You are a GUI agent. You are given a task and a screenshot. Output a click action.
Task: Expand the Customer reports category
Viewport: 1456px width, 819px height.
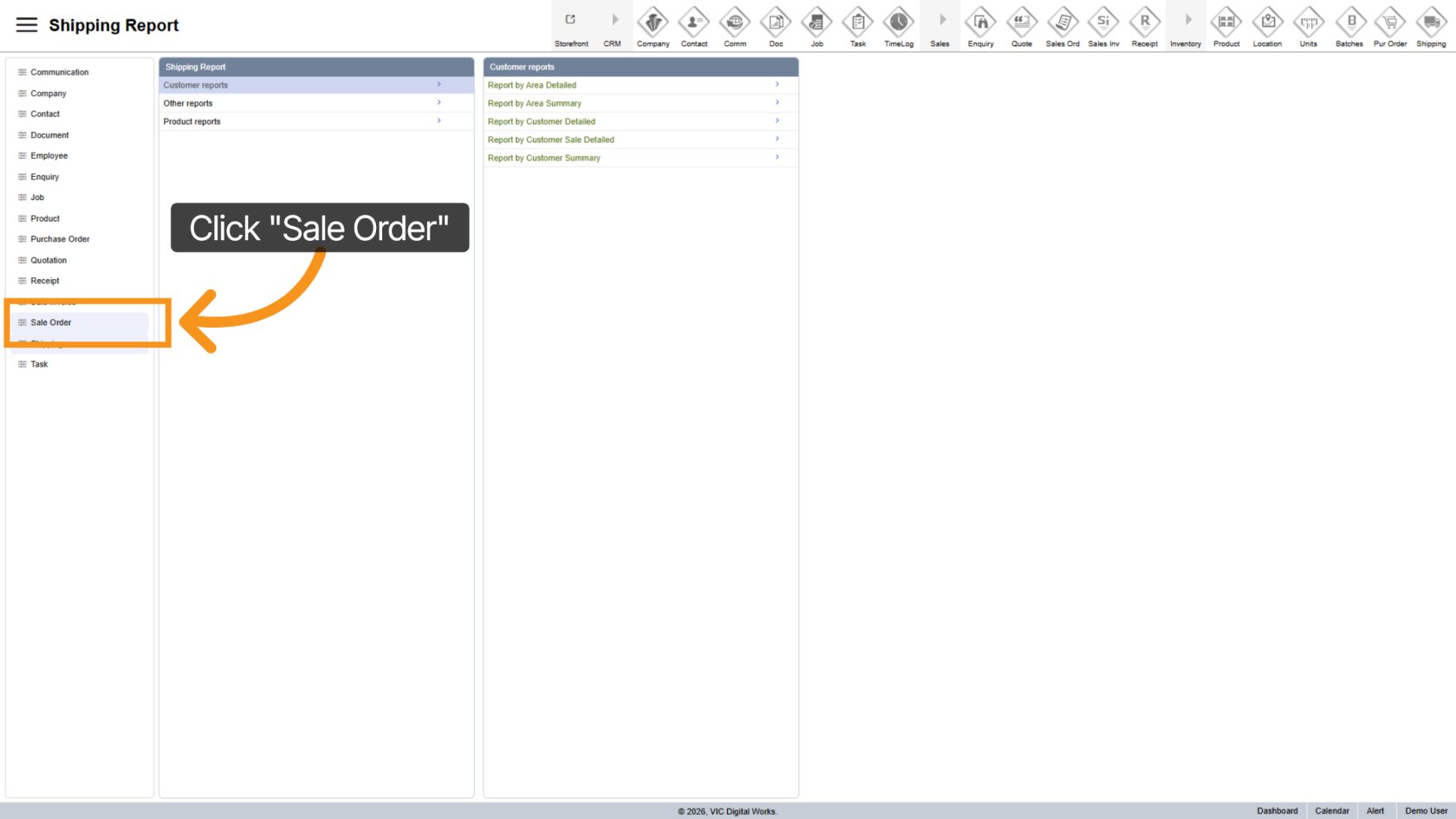pyautogui.click(x=316, y=85)
